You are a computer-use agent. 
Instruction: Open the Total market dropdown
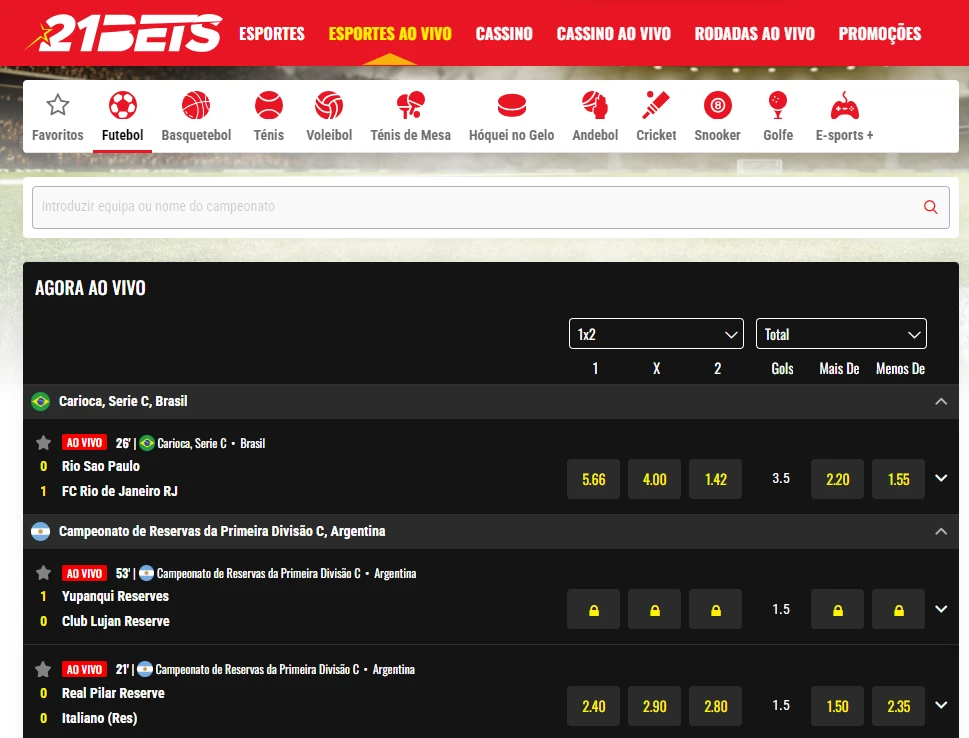pyautogui.click(x=841, y=333)
